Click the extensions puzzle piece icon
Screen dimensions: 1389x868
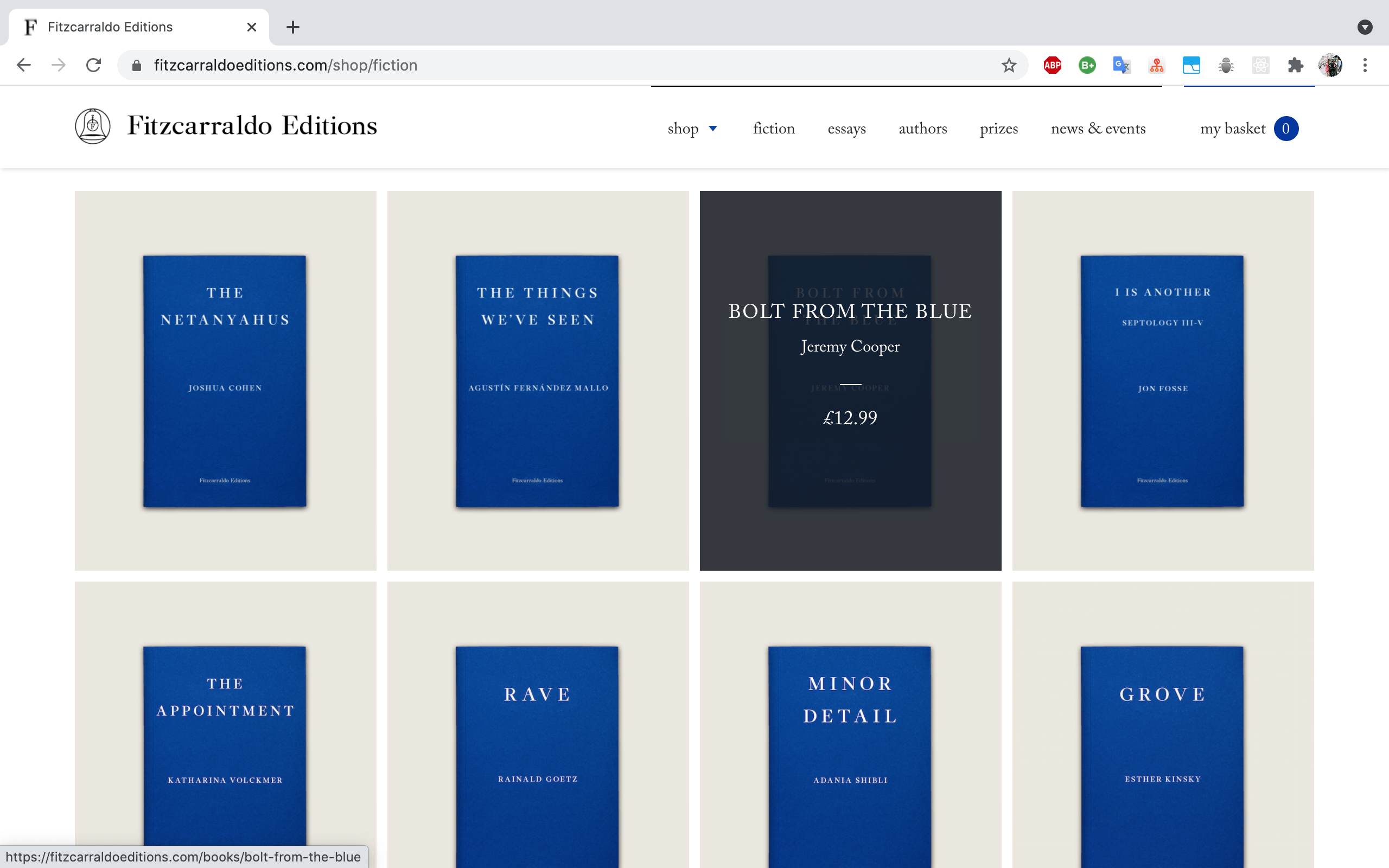(1296, 65)
